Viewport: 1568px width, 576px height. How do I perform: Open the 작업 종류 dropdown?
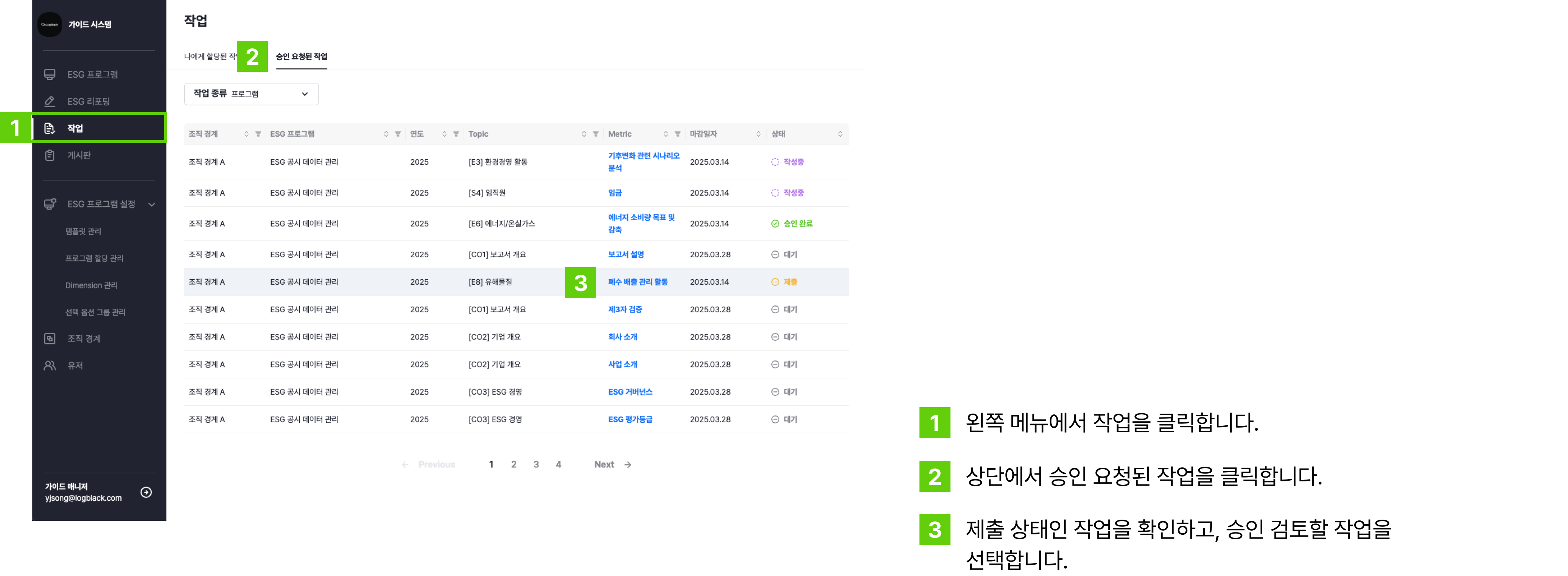(251, 94)
